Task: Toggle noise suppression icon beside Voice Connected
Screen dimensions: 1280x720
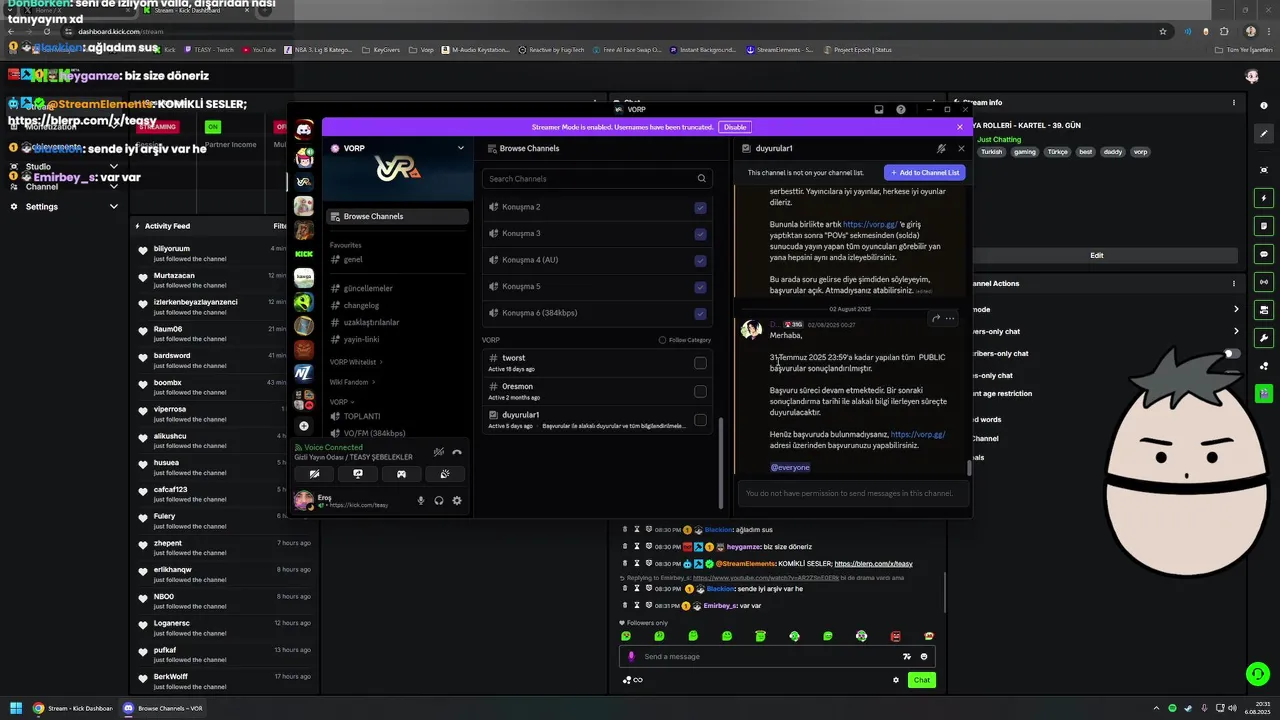Action: click(438, 452)
